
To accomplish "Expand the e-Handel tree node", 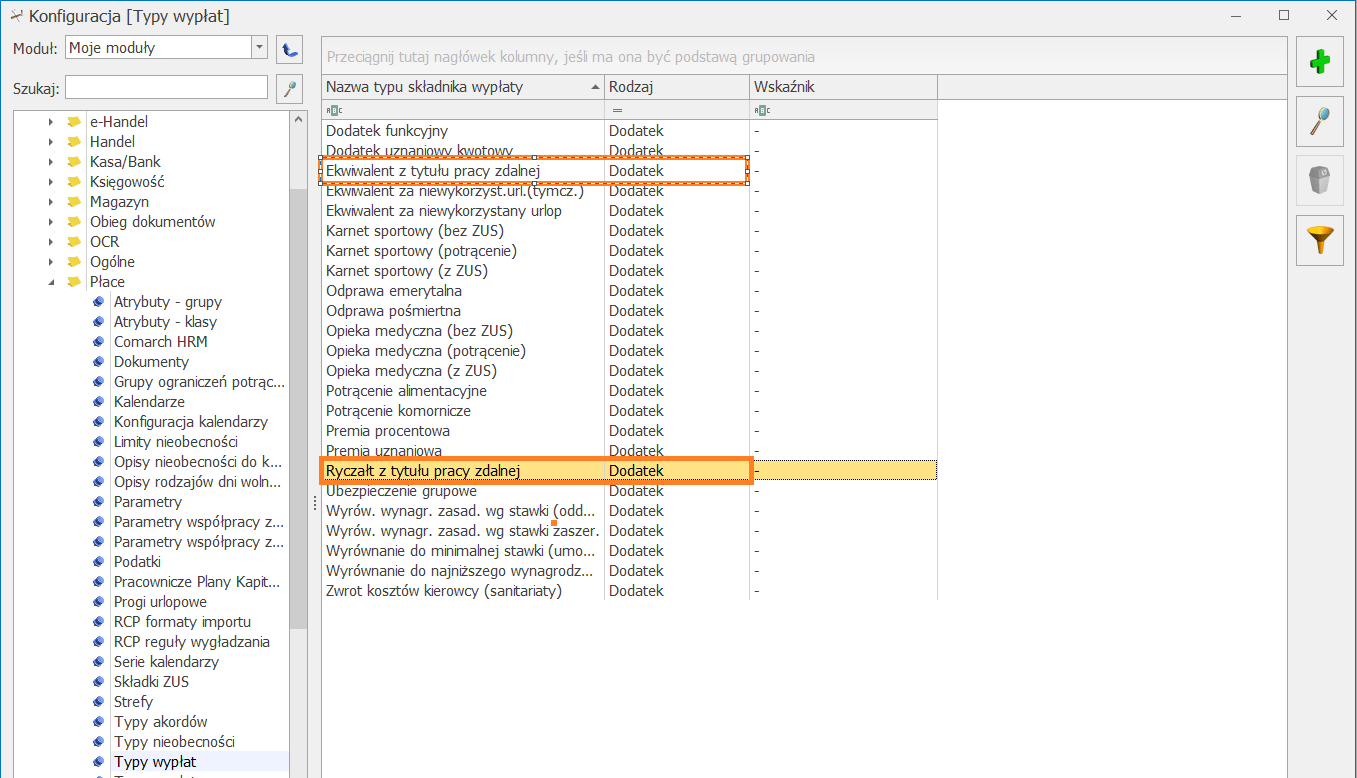I will click(x=50, y=122).
